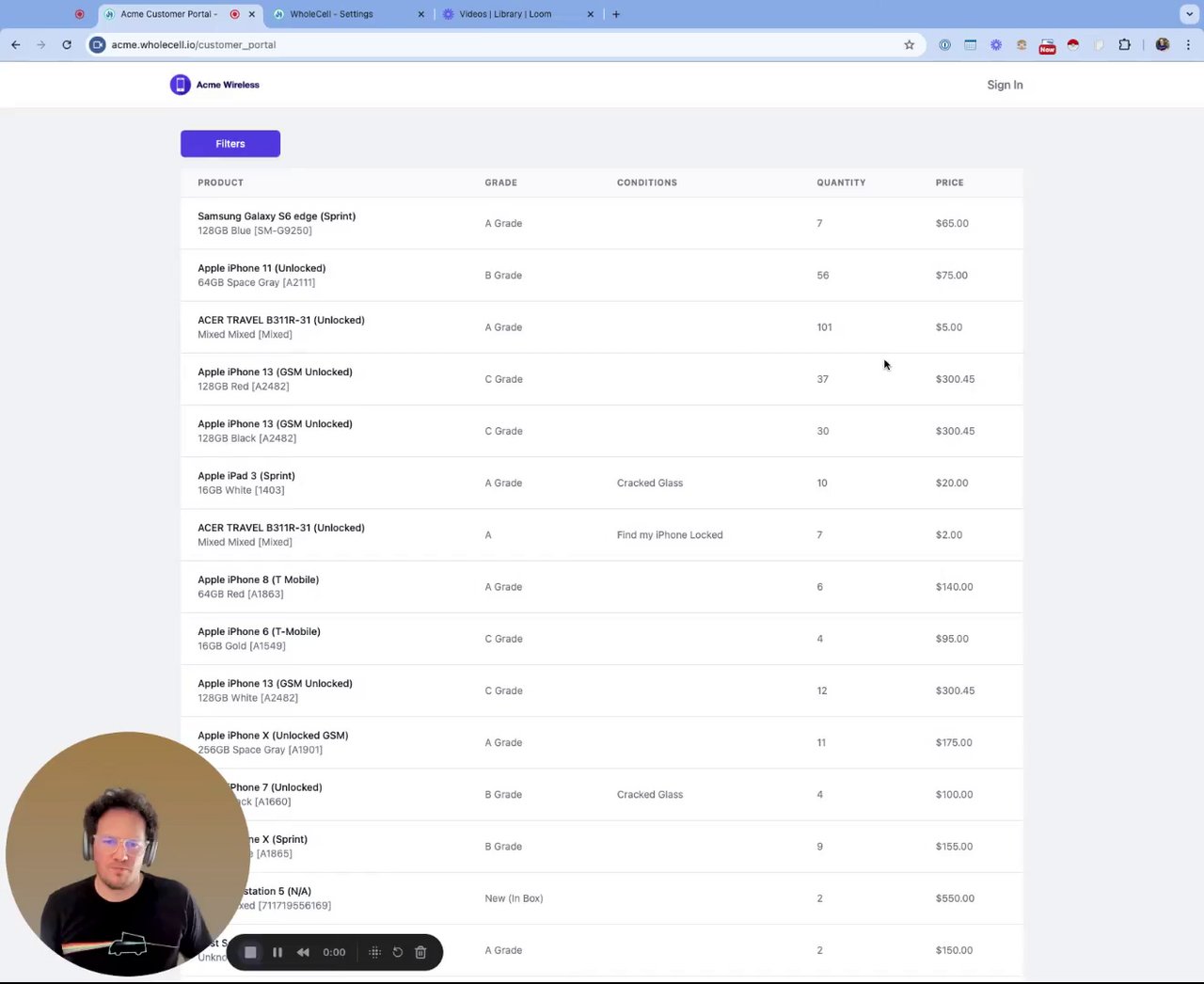Viewport: 1204px width, 984px height.
Task: Reload the customer portal page
Action: pyautogui.click(x=67, y=44)
